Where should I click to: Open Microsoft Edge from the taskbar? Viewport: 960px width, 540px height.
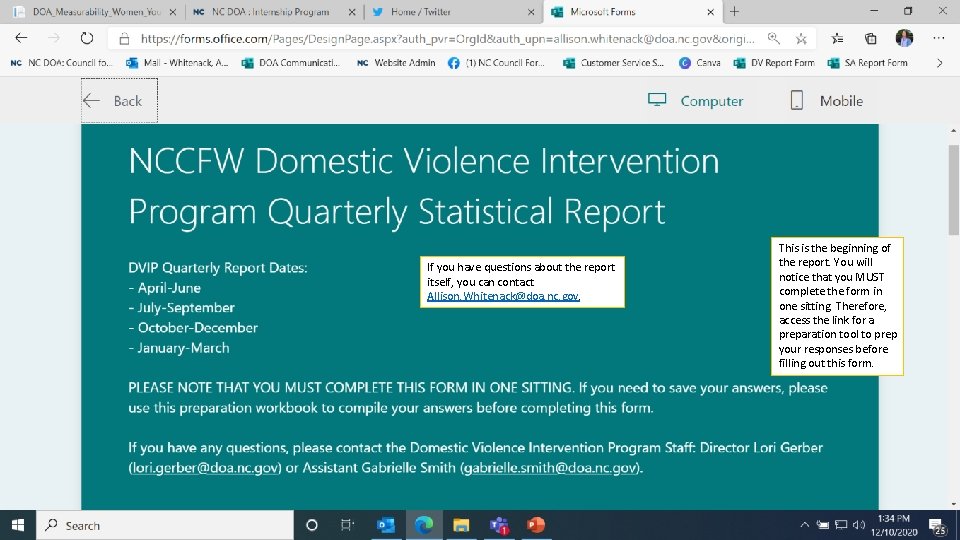click(x=424, y=525)
